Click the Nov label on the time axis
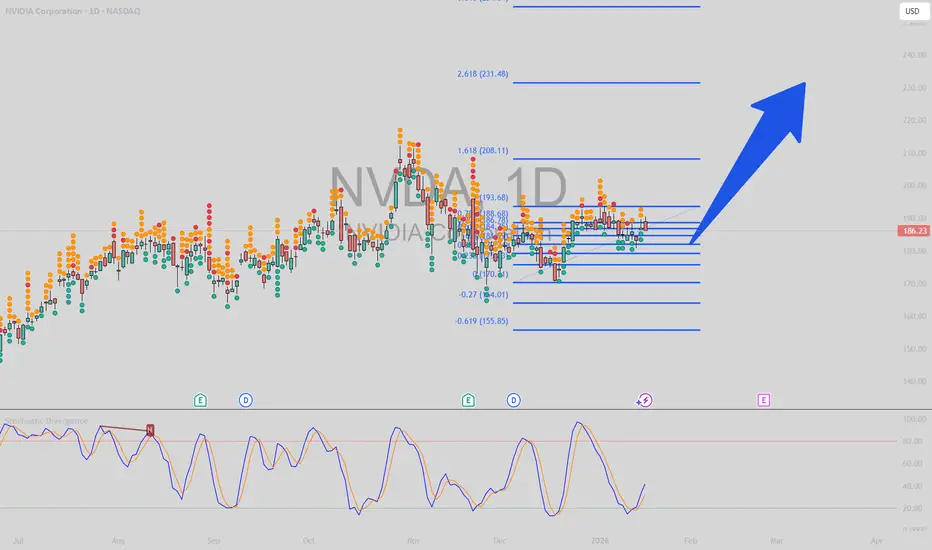Screen dimensions: 932x550 [x=413, y=540]
